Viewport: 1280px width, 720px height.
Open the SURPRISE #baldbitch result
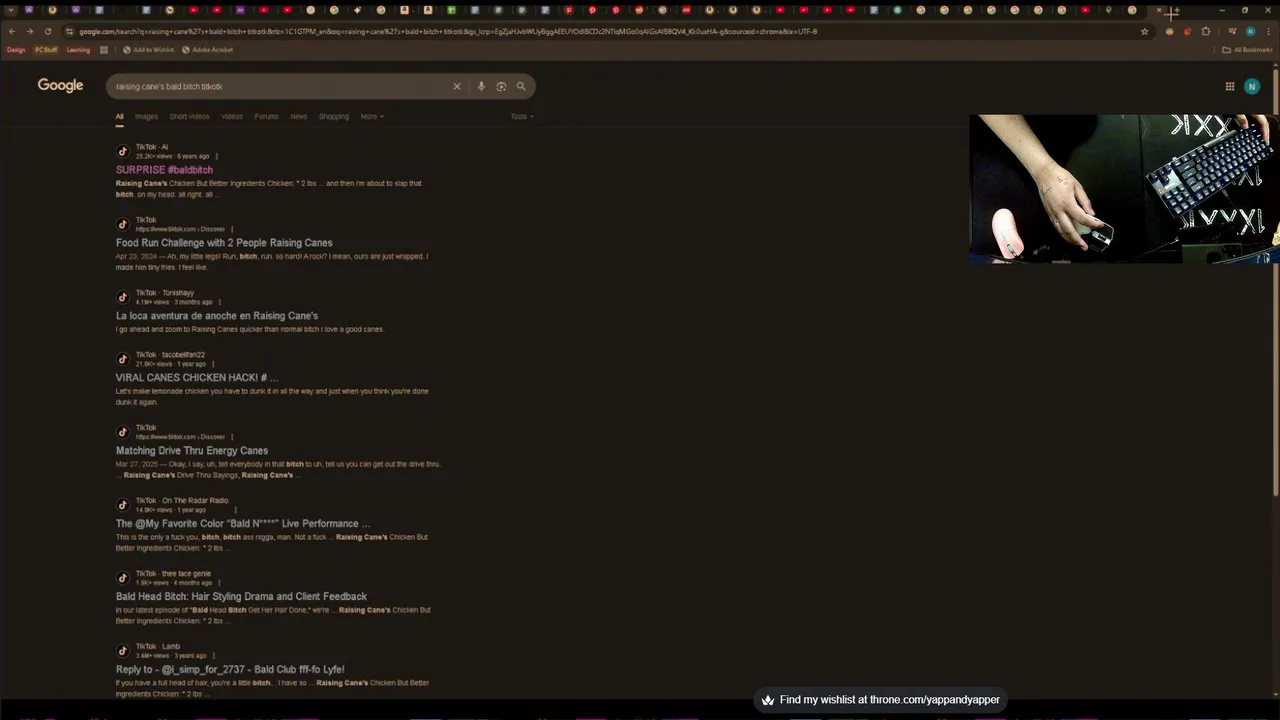pyautogui.click(x=164, y=170)
